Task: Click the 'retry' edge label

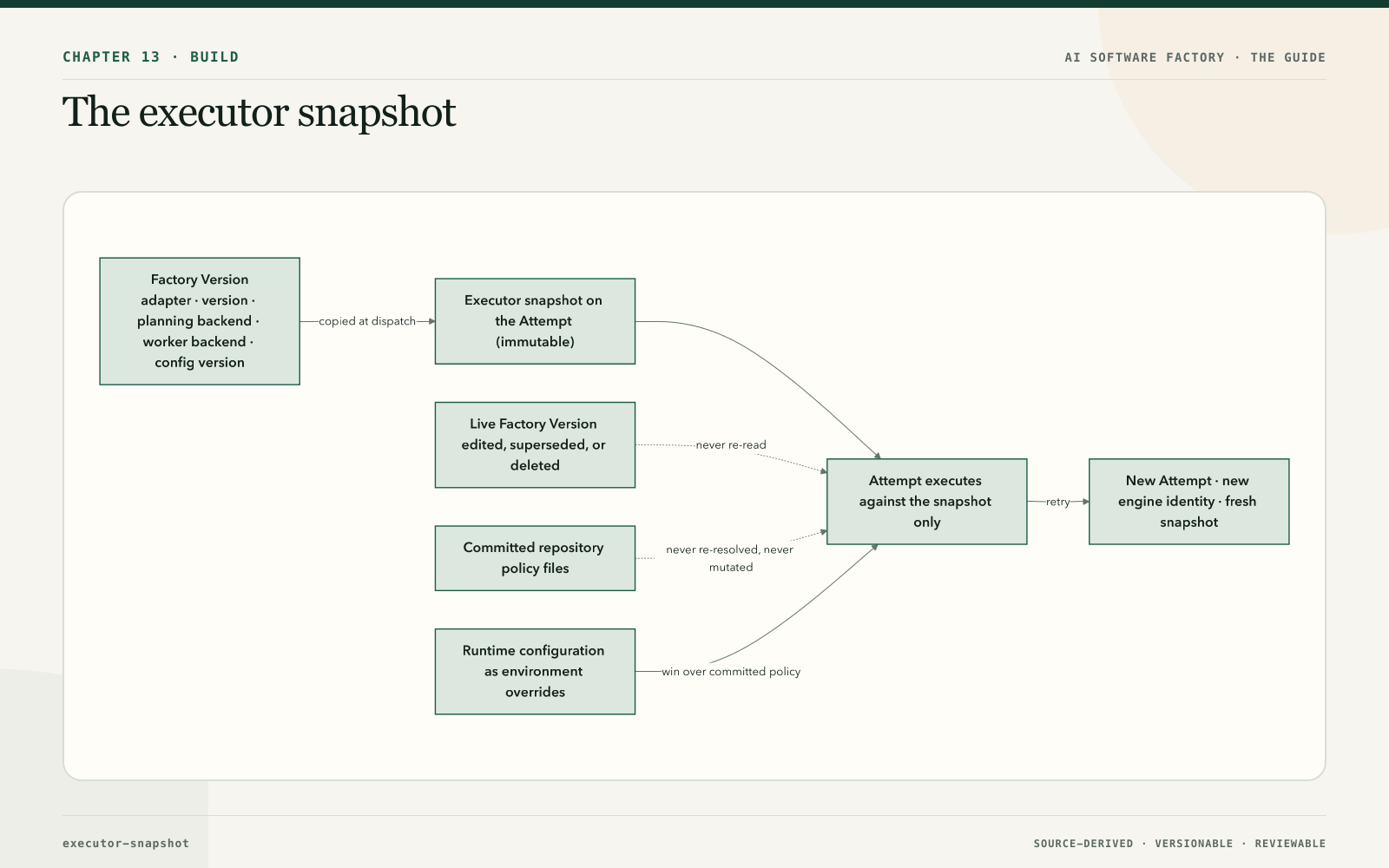Action: coord(1058,502)
